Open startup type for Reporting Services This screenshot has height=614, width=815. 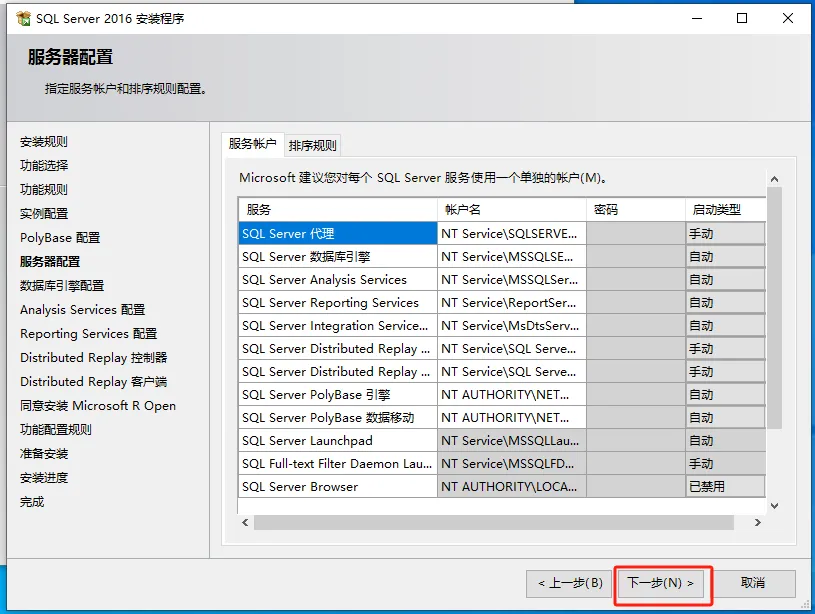click(726, 302)
